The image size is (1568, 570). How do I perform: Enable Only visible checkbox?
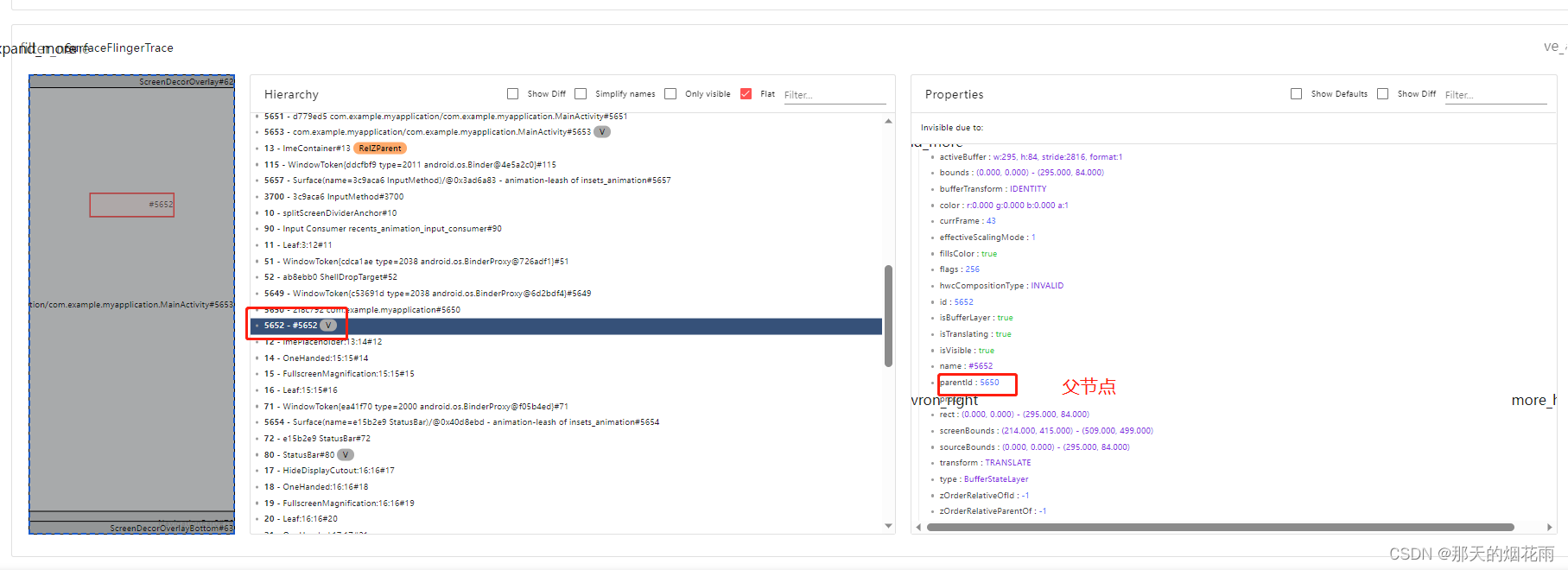[670, 94]
